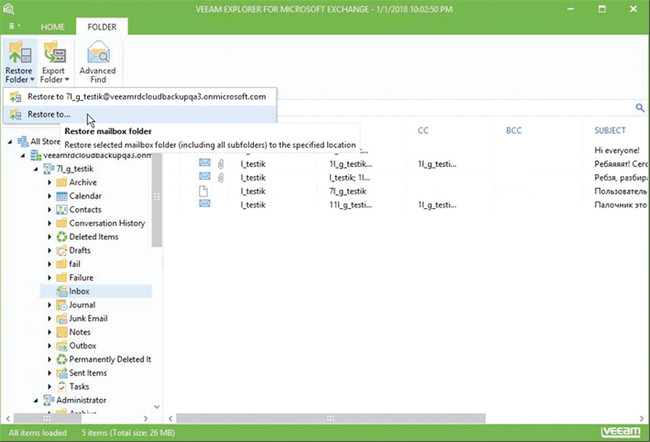Click the Export Folder ribbon icon
Viewport: 650px width, 442px height.
tap(54, 53)
